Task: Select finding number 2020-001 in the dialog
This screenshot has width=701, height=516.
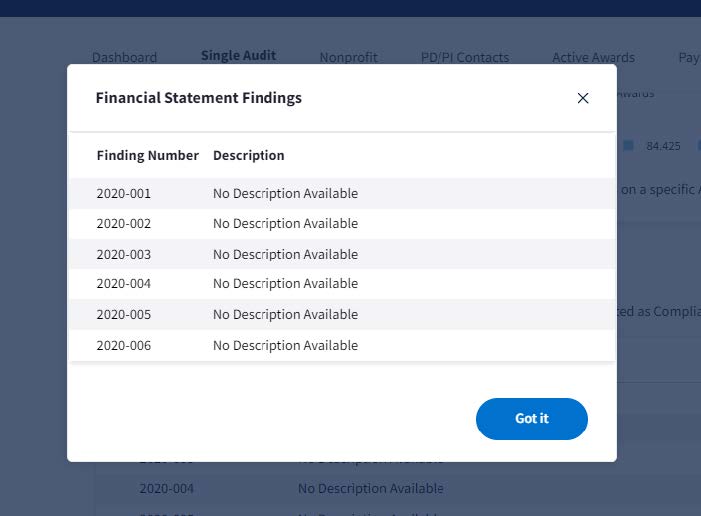Action: [x=124, y=193]
